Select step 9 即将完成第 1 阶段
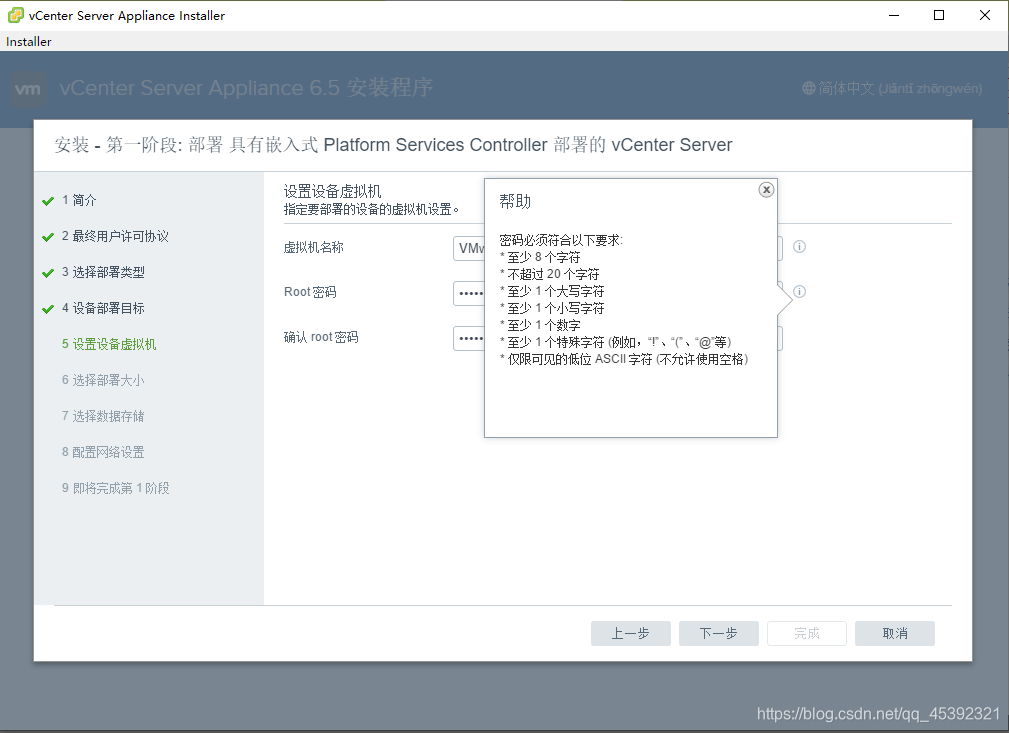 pyautogui.click(x=116, y=488)
